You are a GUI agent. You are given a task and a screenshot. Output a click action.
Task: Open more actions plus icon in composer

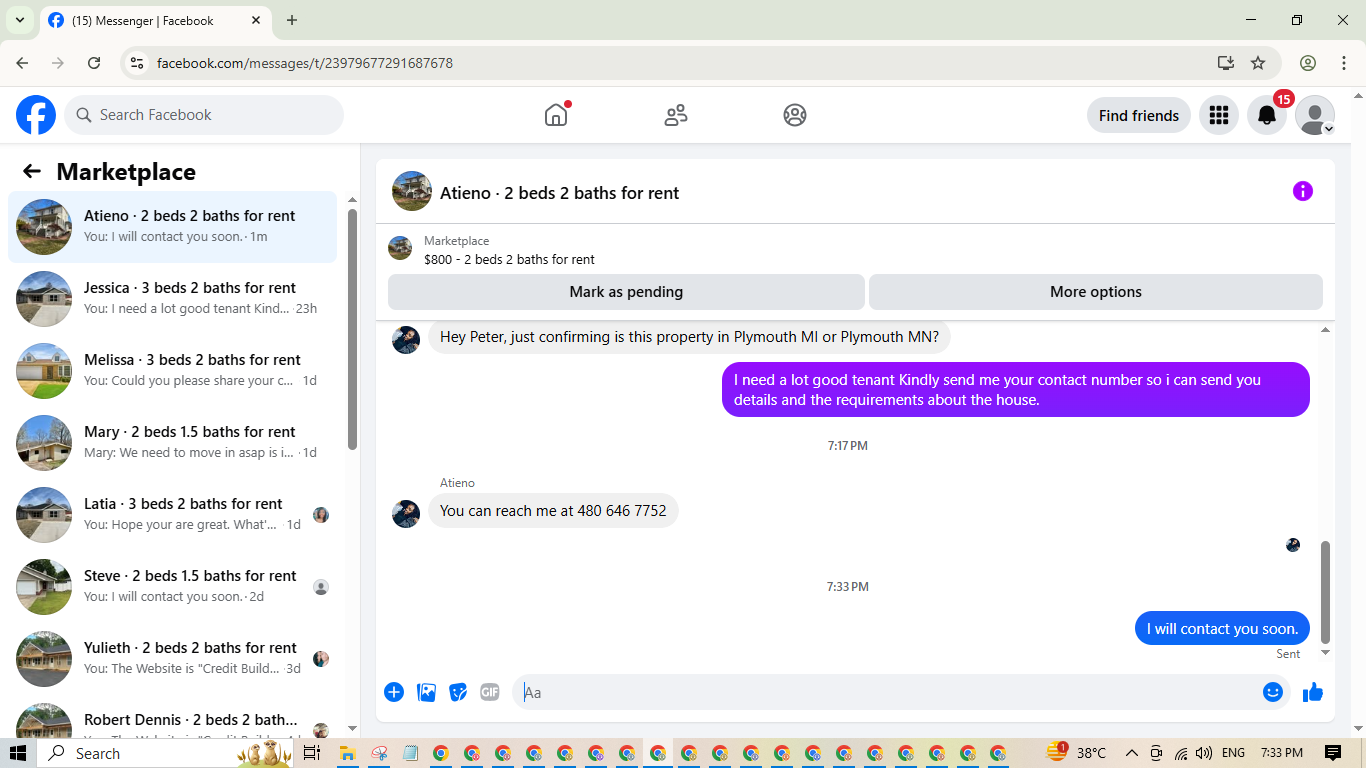394,692
